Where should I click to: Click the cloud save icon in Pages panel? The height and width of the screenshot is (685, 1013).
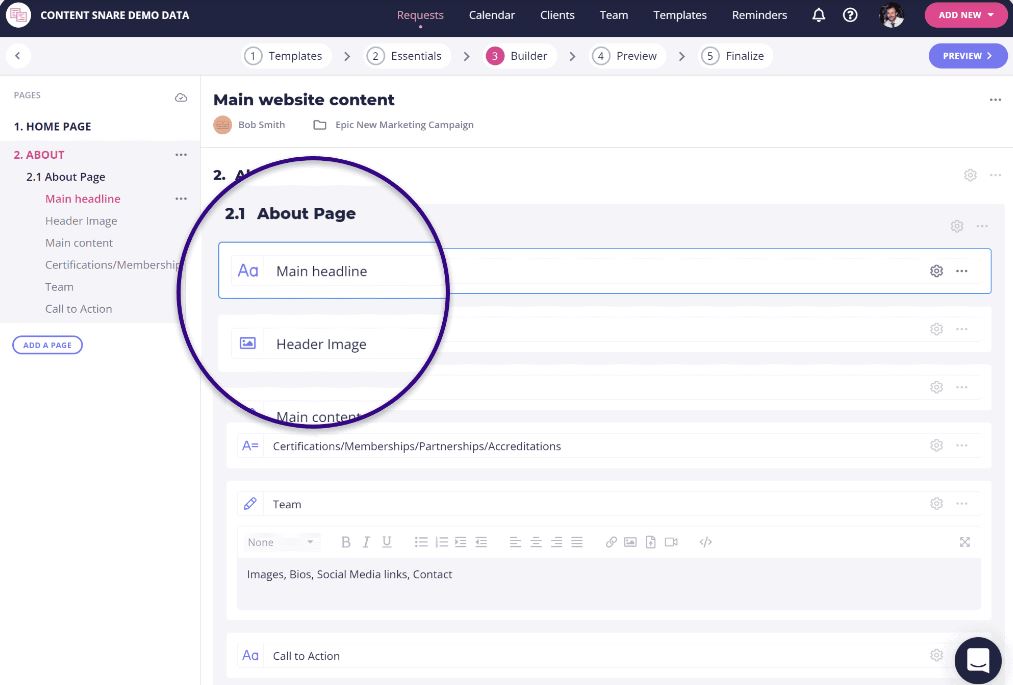pyautogui.click(x=181, y=98)
